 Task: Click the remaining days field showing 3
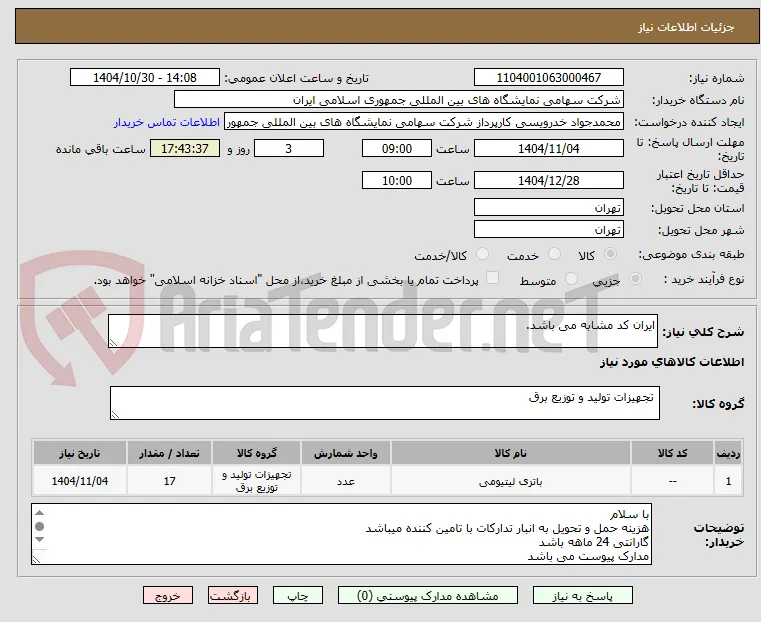[289, 148]
